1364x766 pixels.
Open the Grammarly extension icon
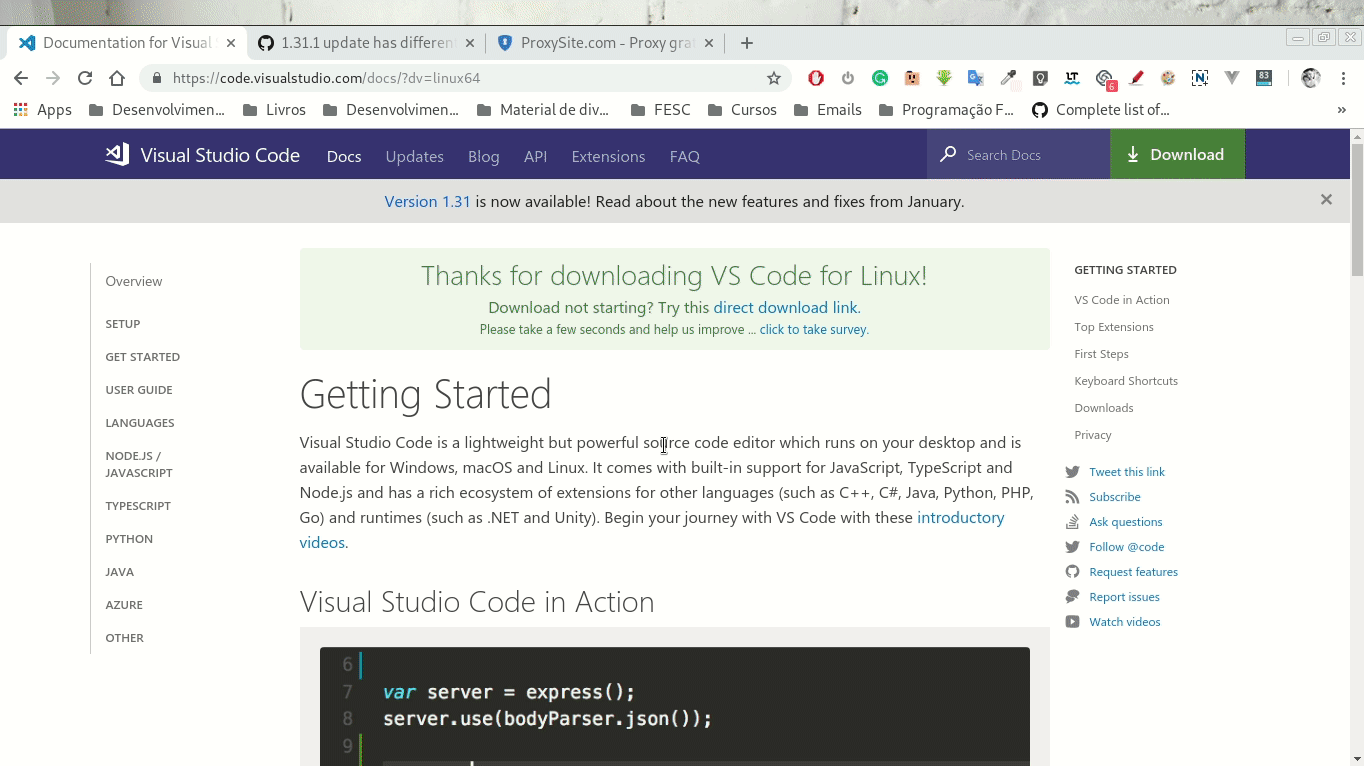coord(880,78)
